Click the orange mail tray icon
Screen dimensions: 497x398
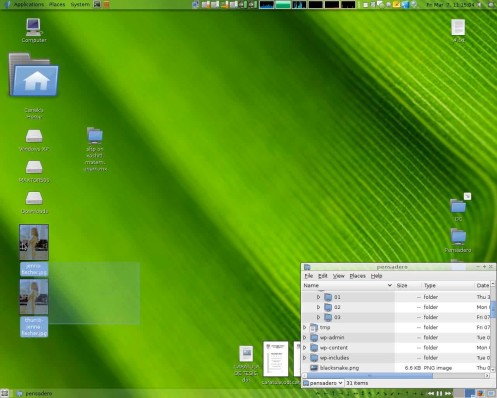point(396,4)
